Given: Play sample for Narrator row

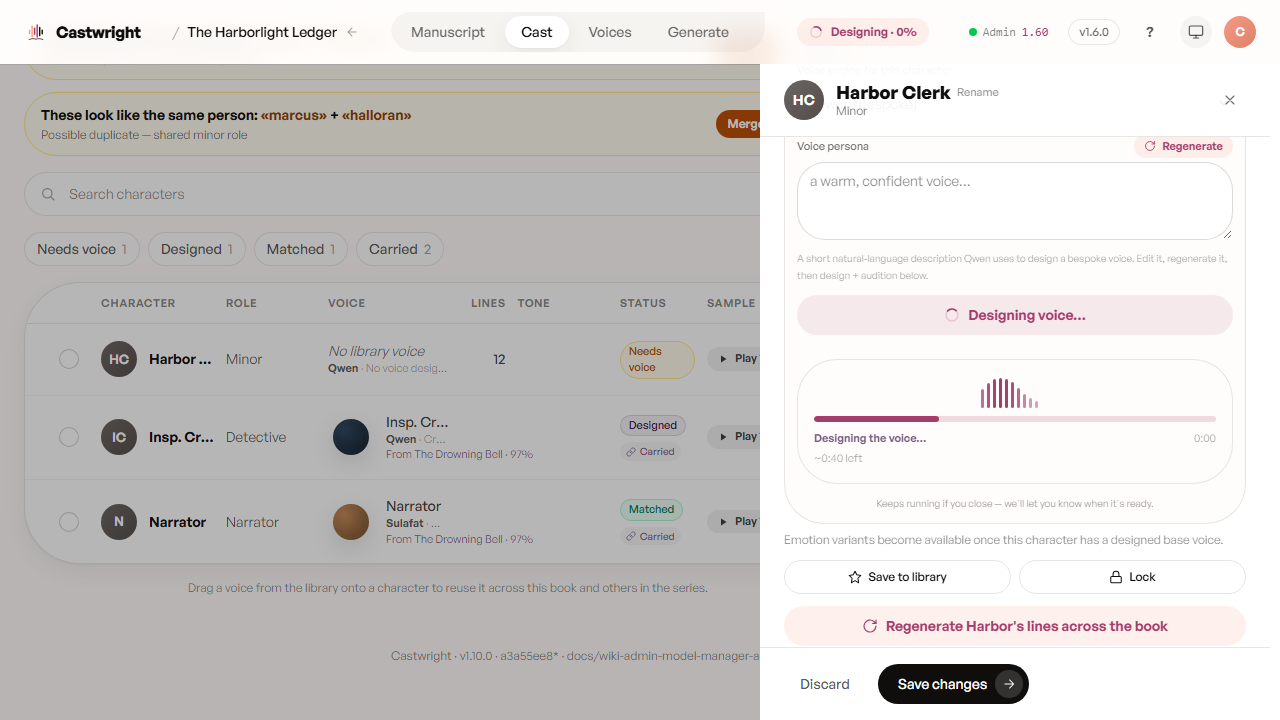Looking at the screenshot, I should click(734, 521).
